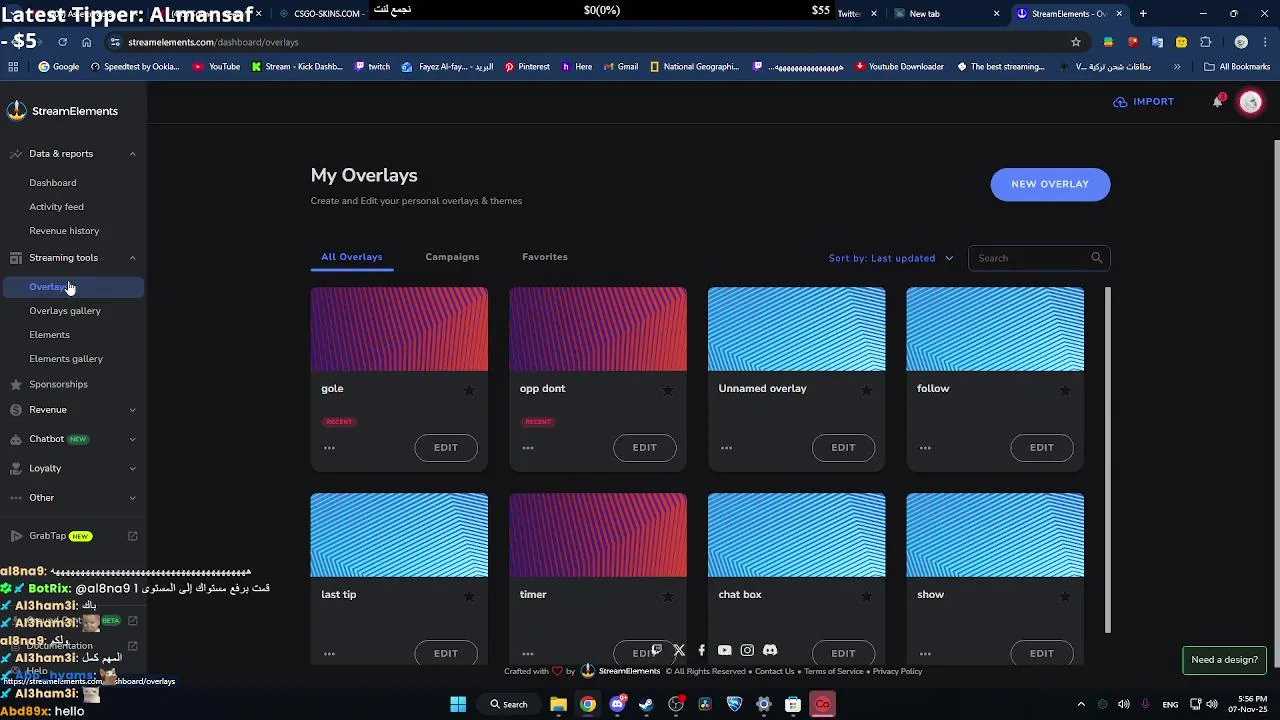Image resolution: width=1280 pixels, height=720 pixels.
Task: Click the overlays list vertical scrollbar
Action: 1108,460
